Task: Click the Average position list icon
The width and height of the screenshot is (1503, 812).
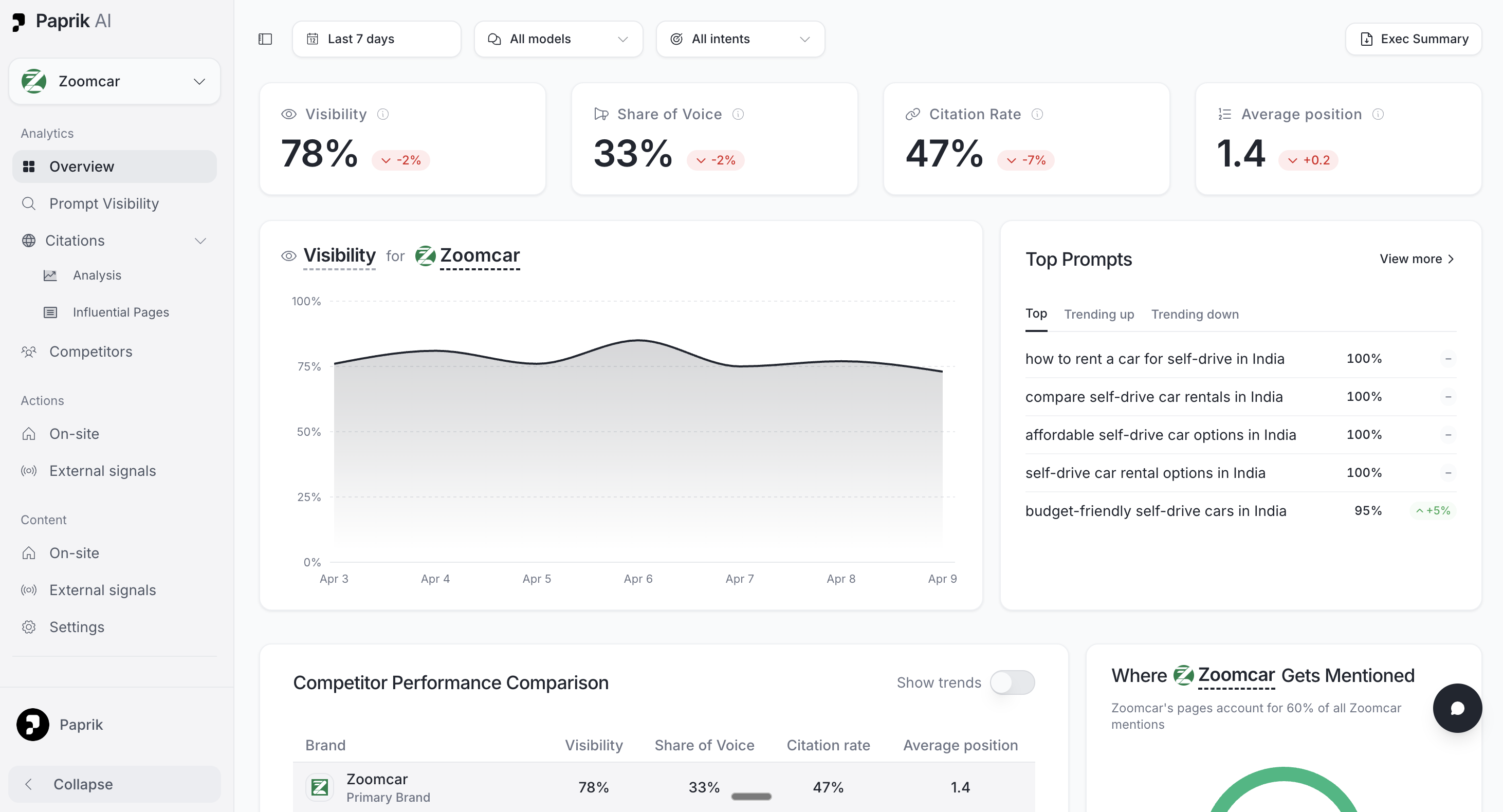Action: [1225, 114]
